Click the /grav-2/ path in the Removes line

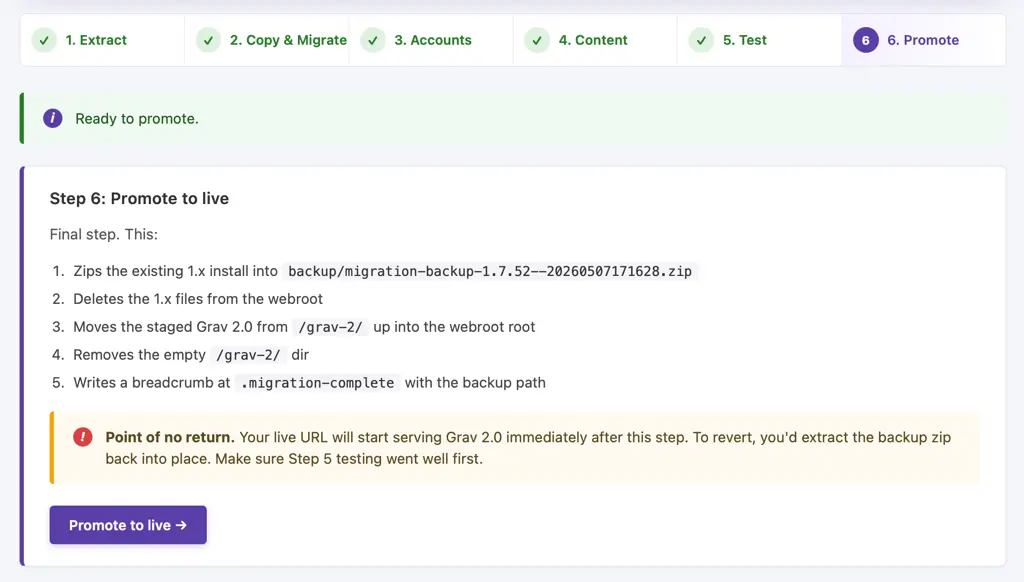pyautogui.click(x=248, y=355)
